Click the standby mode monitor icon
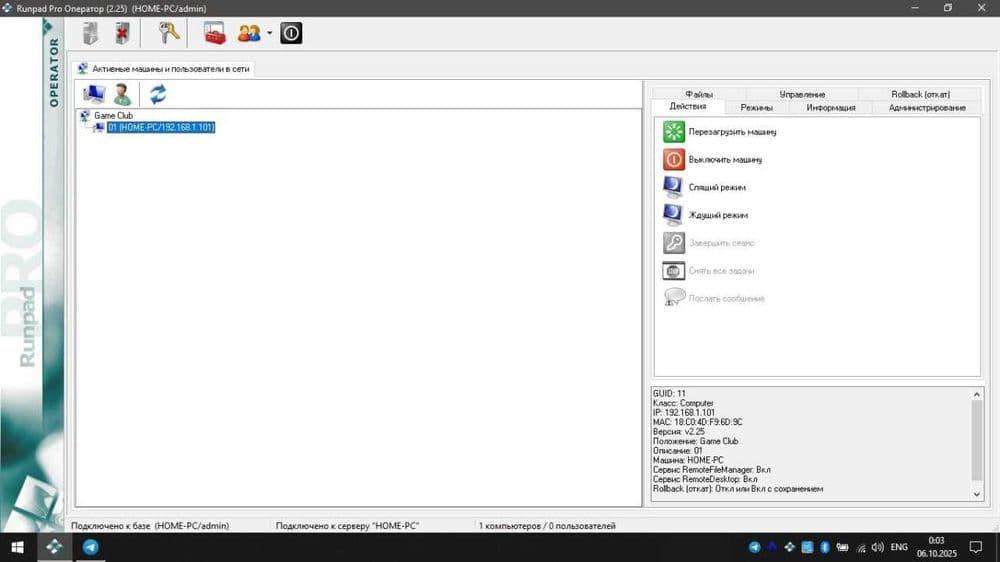Image resolution: width=1000 pixels, height=562 pixels. [673, 215]
